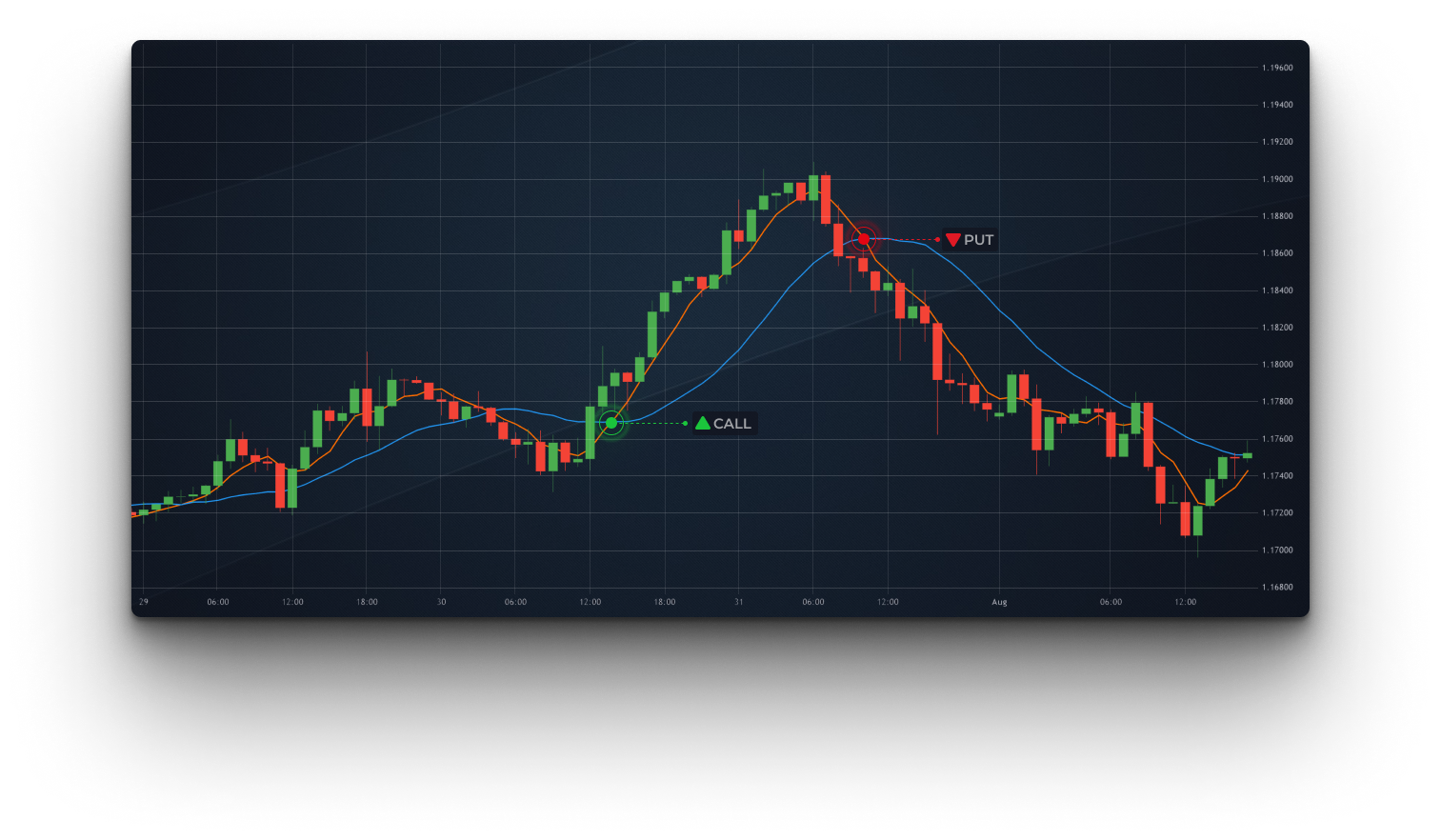Click the green CALL triangle icon
The height and width of the screenshot is (840, 1441).
click(x=703, y=424)
